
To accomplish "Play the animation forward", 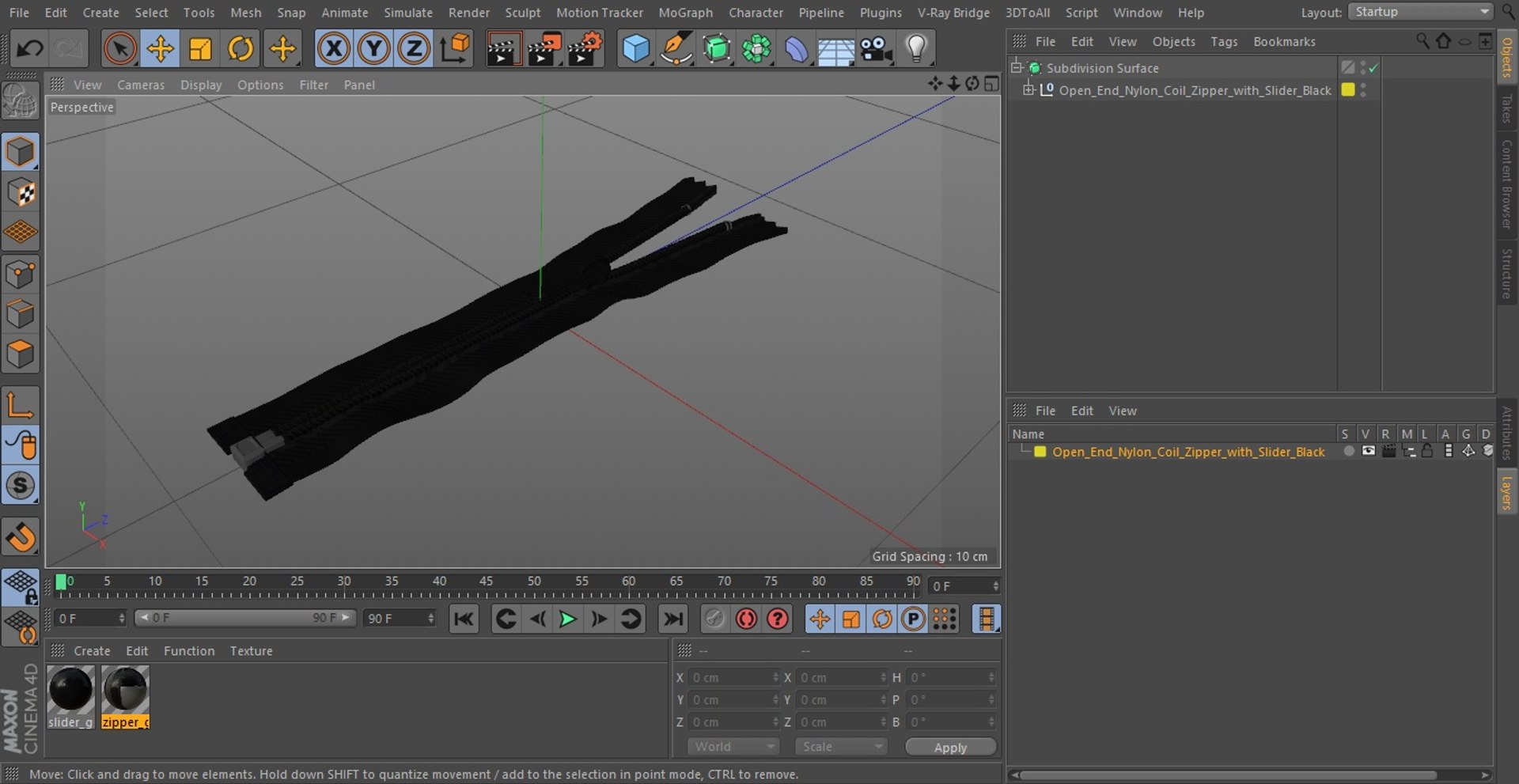I will 567,619.
